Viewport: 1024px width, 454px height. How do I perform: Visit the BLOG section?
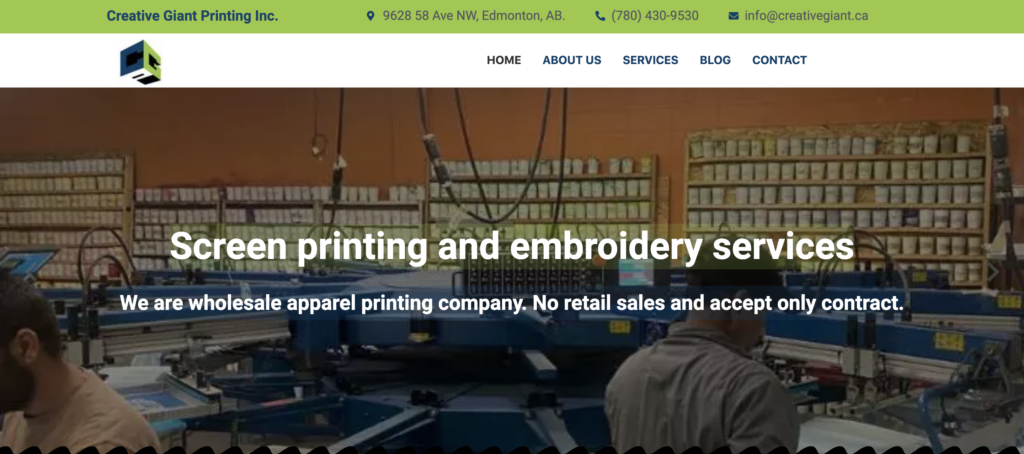point(715,60)
